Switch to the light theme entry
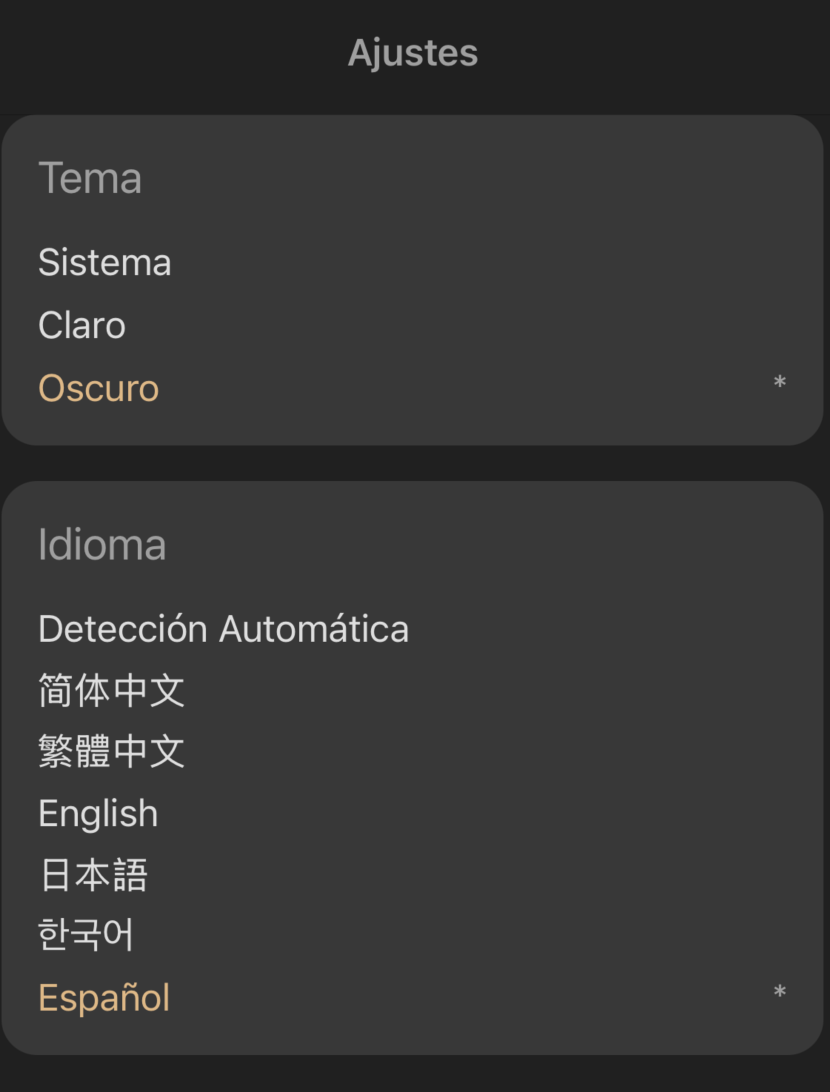Screen dimensions: 830x1092 [82, 326]
